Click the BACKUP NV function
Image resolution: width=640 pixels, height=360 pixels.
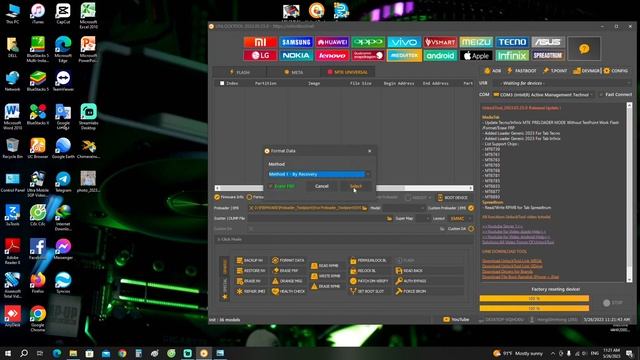pyautogui.click(x=250, y=260)
